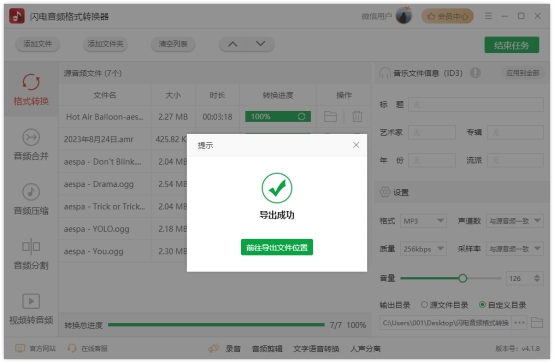Select the 2023年8月24日.amr file row
Viewport: 554px width, 363px height.
pos(123,139)
